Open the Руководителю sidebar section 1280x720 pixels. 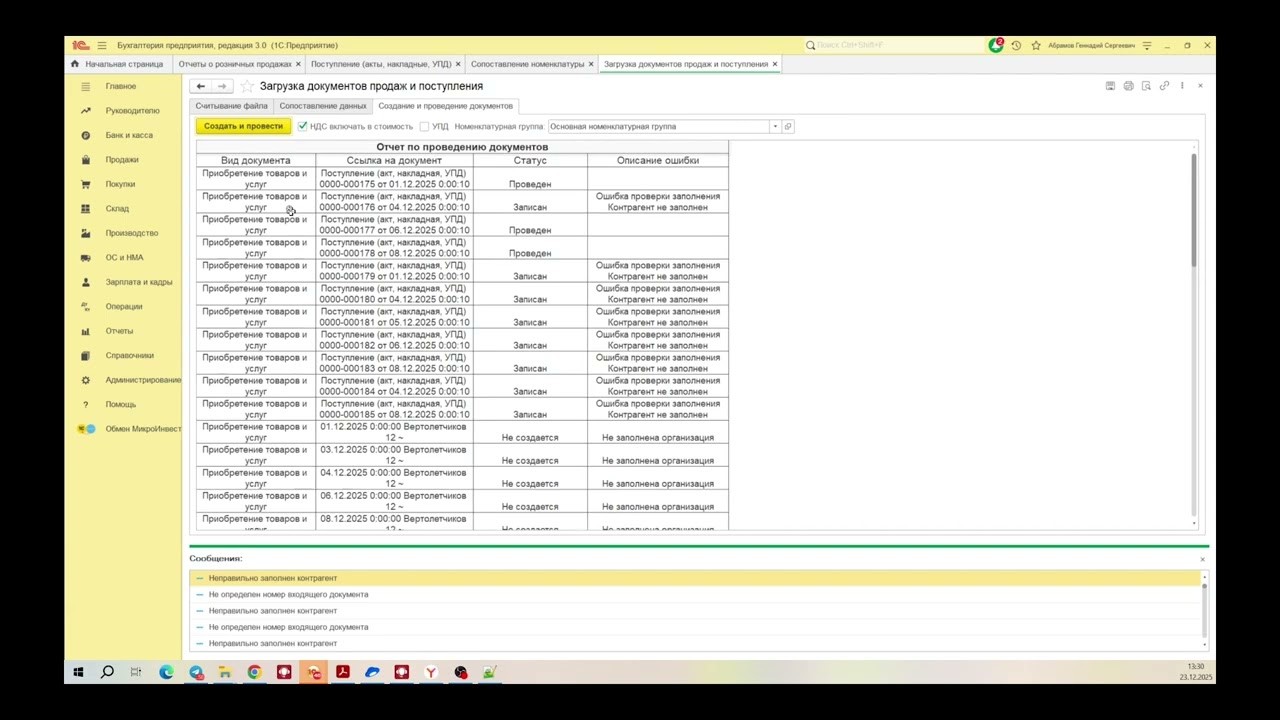click(x=132, y=111)
